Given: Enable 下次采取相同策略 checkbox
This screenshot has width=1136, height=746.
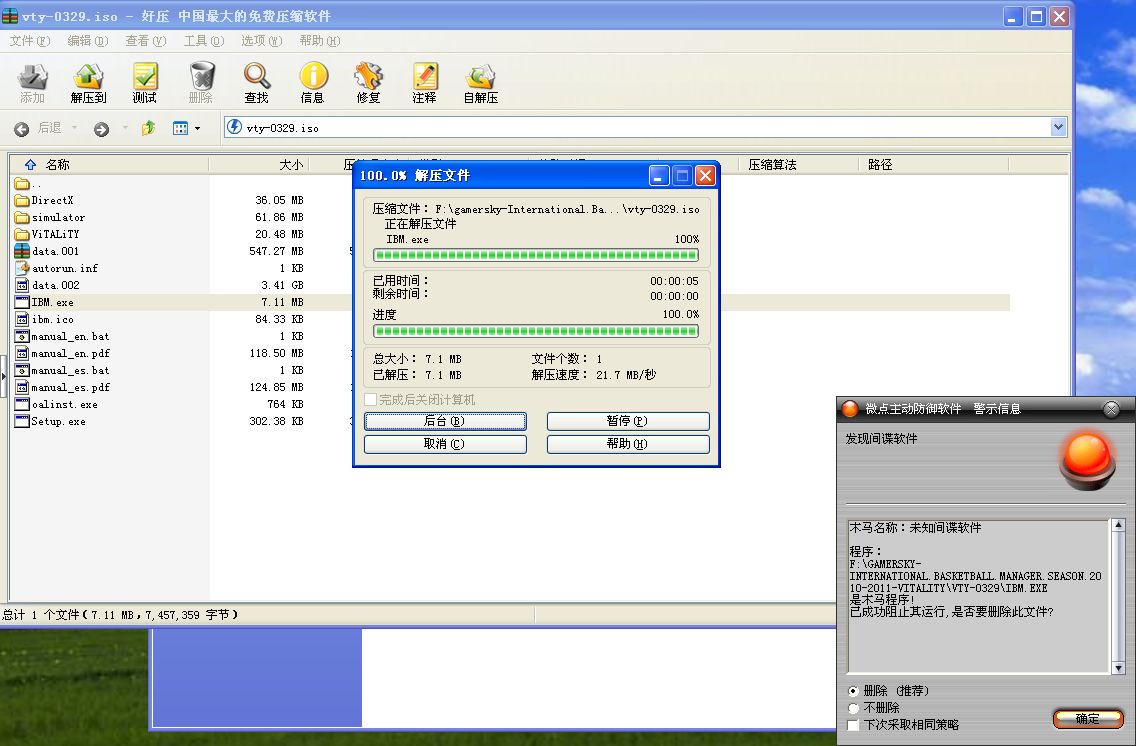Looking at the screenshot, I should [853, 724].
